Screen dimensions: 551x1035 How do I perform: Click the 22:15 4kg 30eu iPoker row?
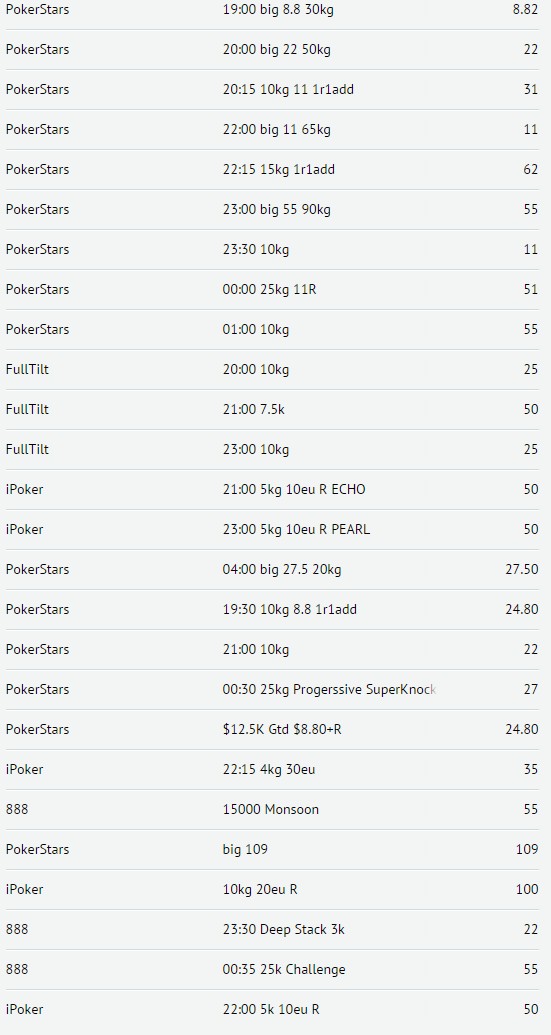(272, 769)
